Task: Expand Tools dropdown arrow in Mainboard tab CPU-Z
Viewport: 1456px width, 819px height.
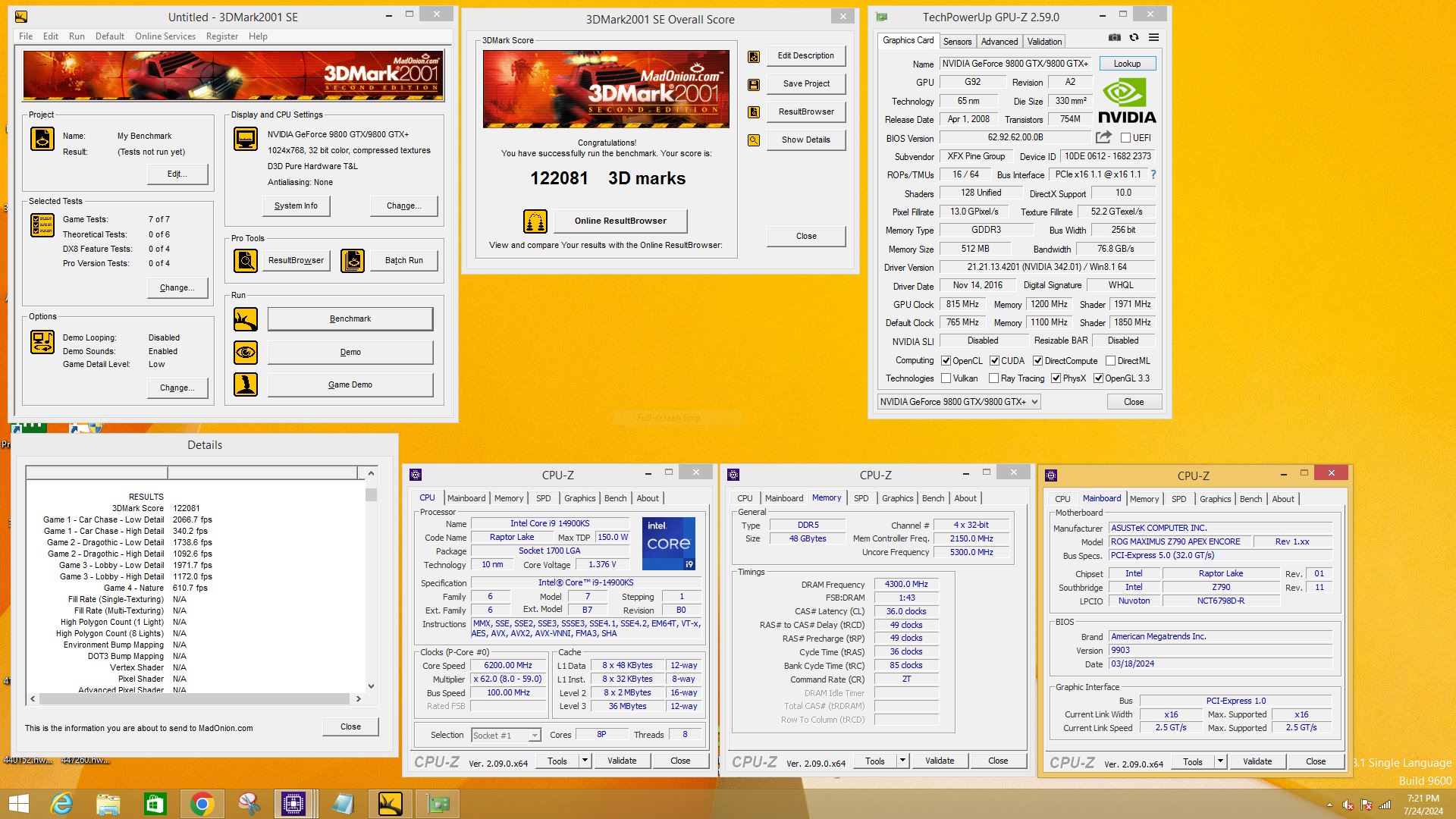Action: tap(1220, 761)
